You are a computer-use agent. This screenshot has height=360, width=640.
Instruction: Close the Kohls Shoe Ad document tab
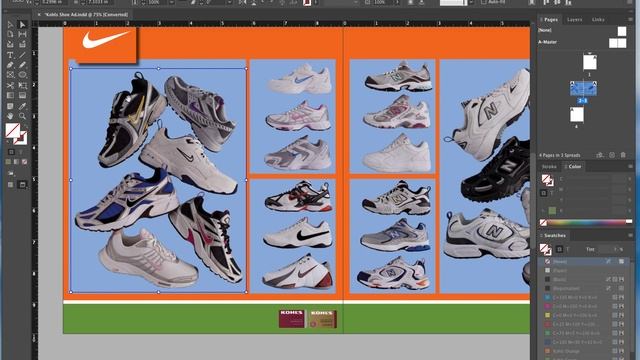39,15
